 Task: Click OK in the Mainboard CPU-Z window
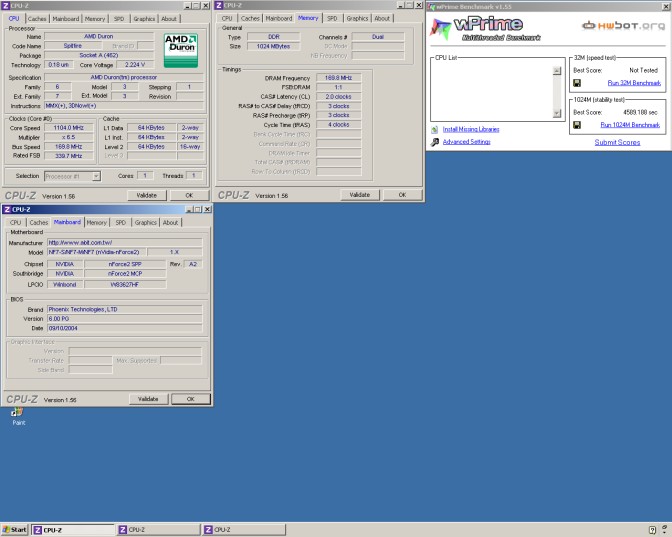click(191, 399)
